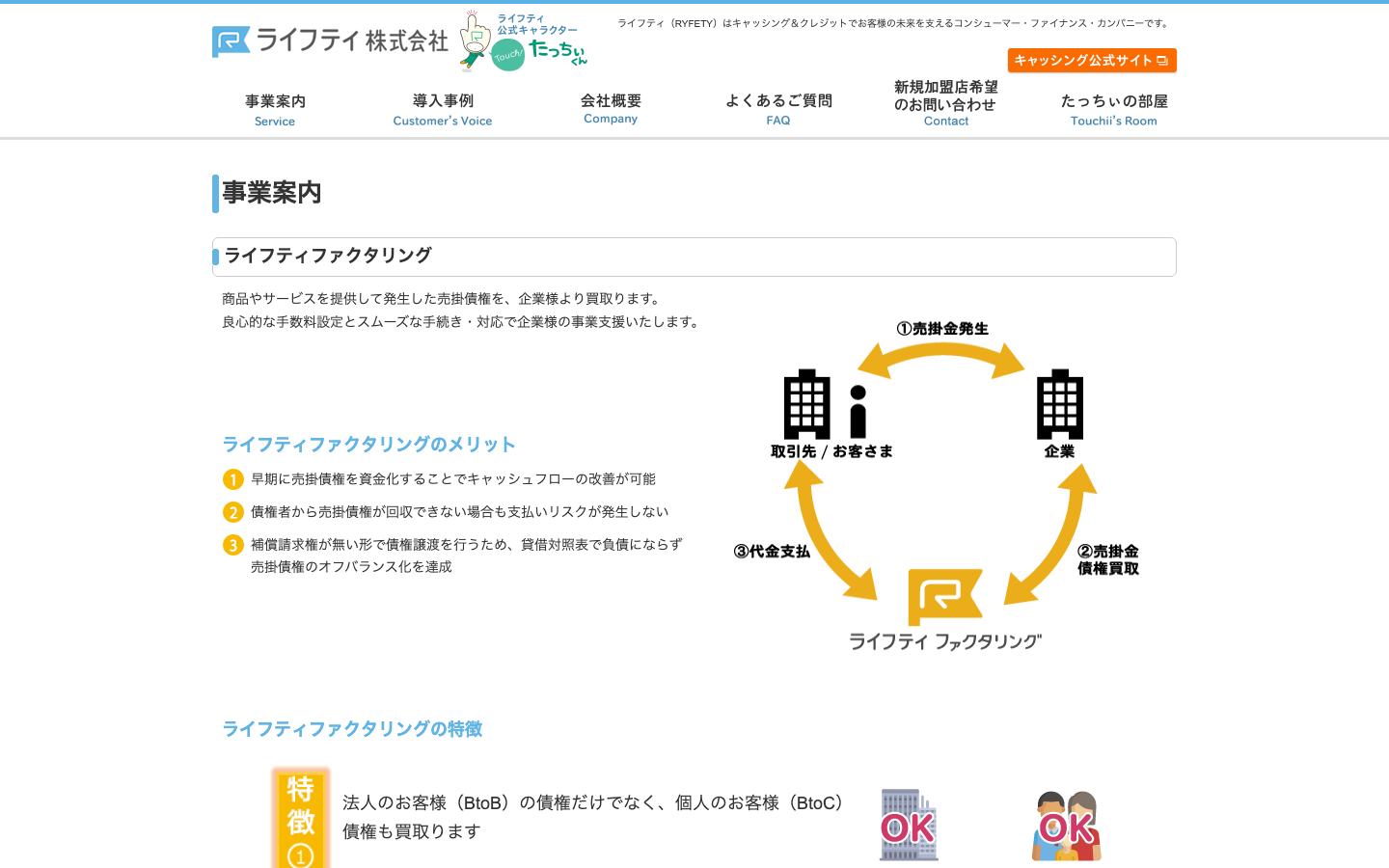
Task: Click the たっちぃくん mascot character image
Action: click(x=524, y=41)
